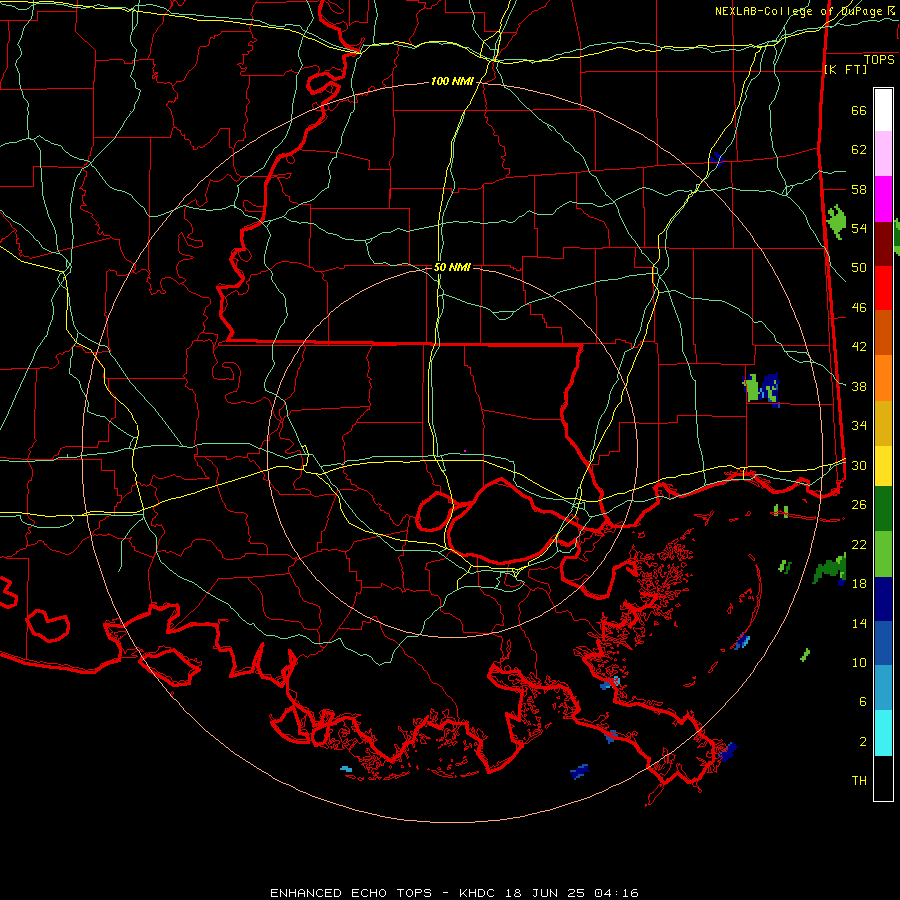Click the 50 legend value
Viewport: 900px width, 900px height.
[859, 268]
